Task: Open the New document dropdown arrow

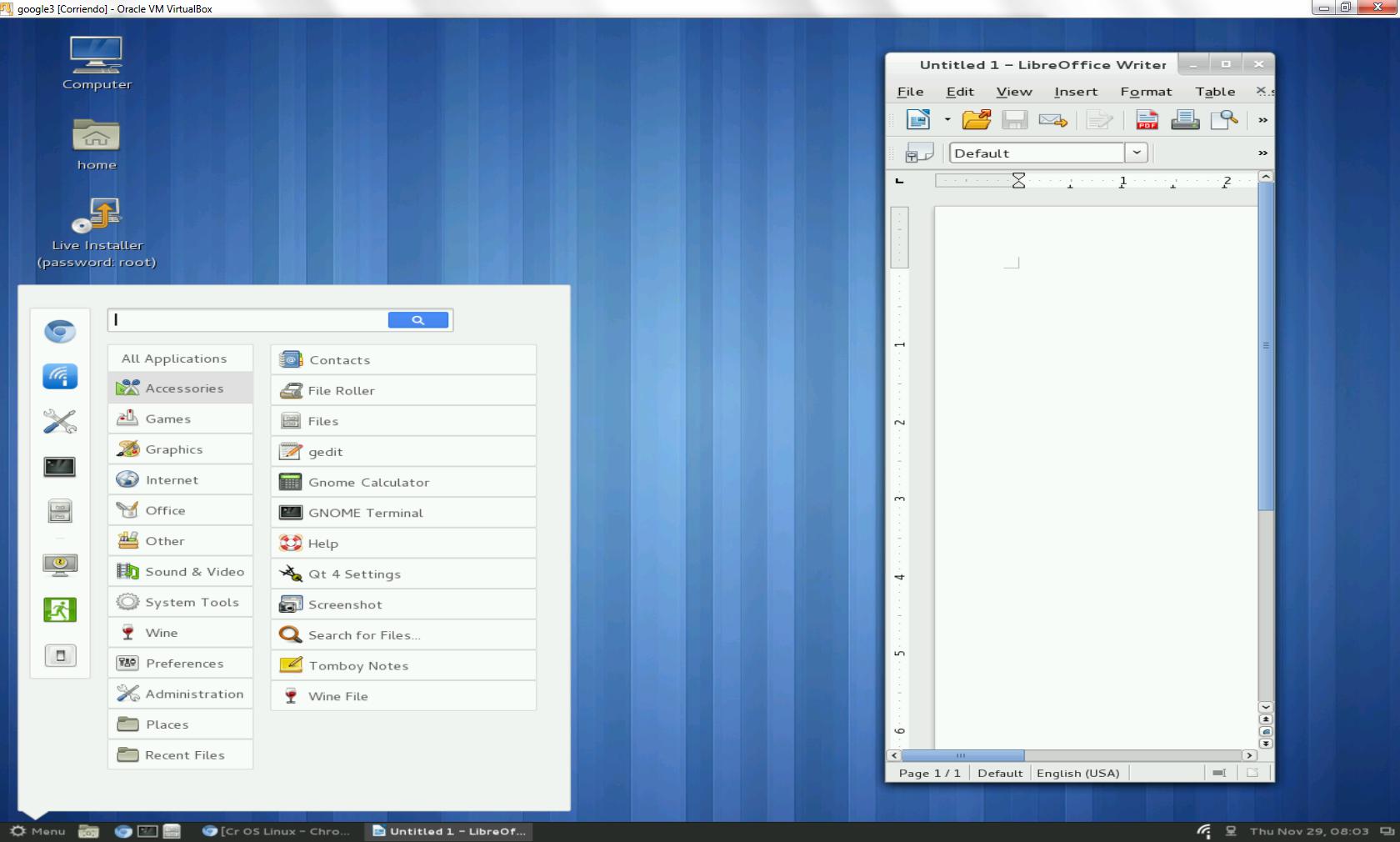Action: [x=947, y=120]
